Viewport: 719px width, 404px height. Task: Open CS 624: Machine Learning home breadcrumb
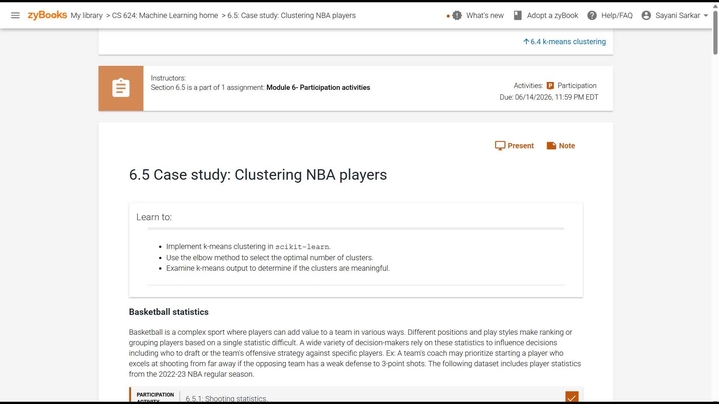click(x=167, y=15)
